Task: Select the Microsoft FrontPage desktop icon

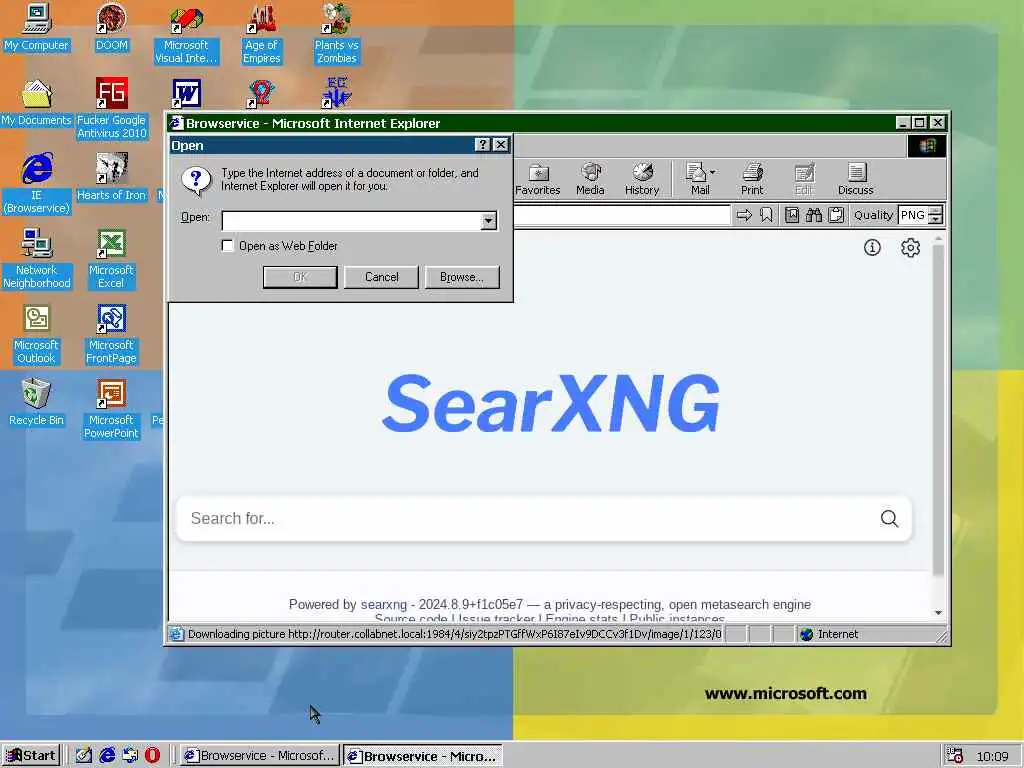Action: tap(111, 334)
